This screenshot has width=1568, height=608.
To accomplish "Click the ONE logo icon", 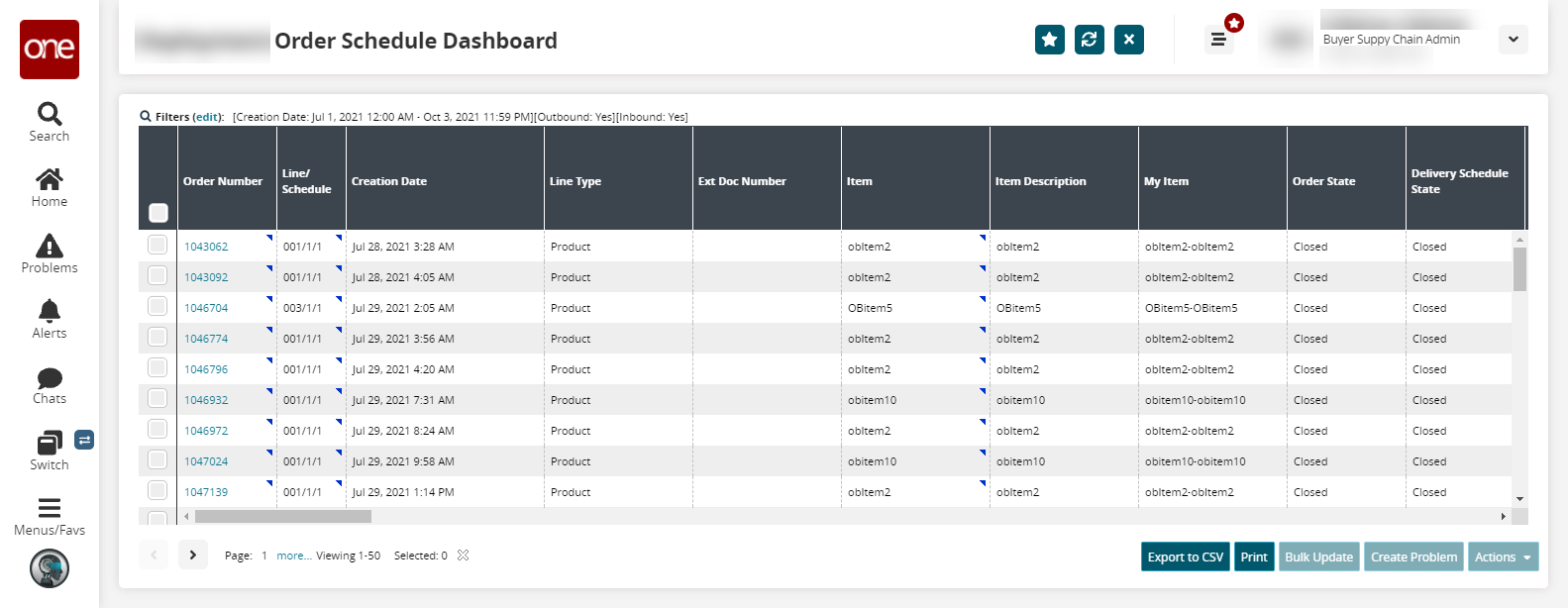I will point(50,49).
